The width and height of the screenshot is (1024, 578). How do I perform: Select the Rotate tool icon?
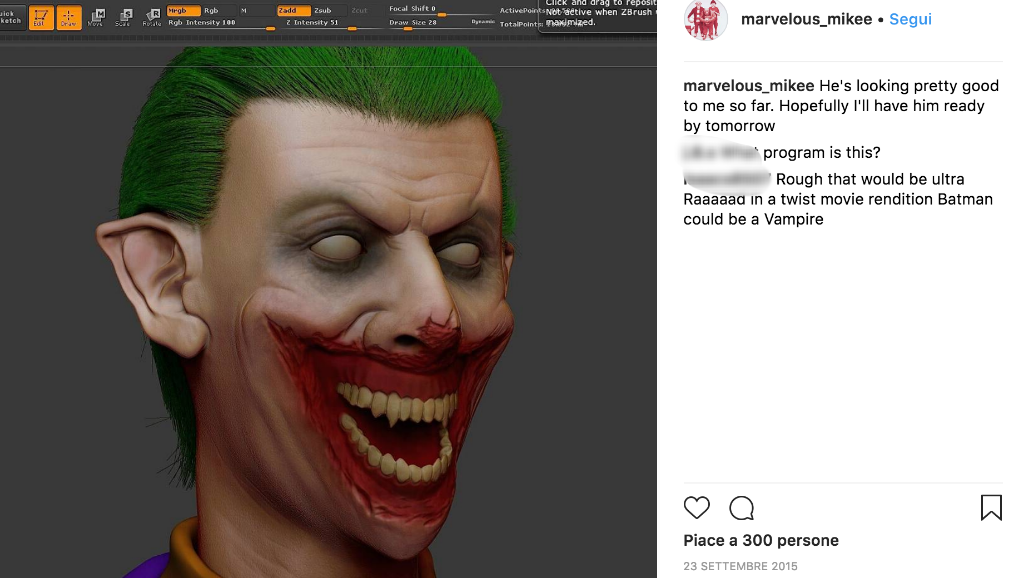click(x=151, y=17)
